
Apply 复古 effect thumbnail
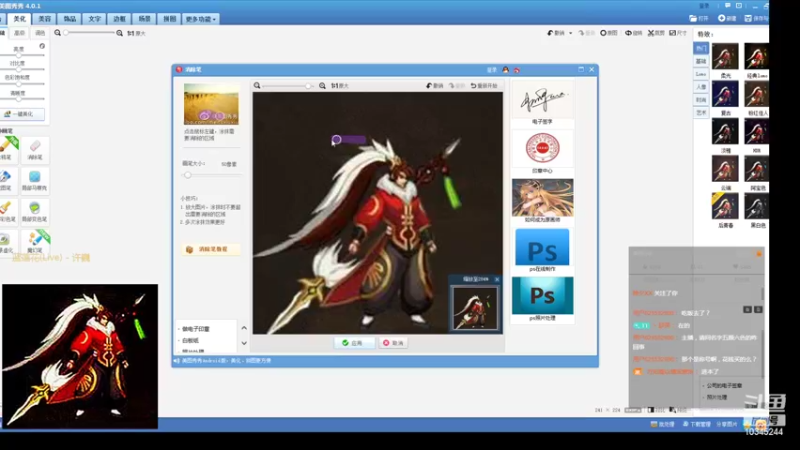[x=725, y=94]
